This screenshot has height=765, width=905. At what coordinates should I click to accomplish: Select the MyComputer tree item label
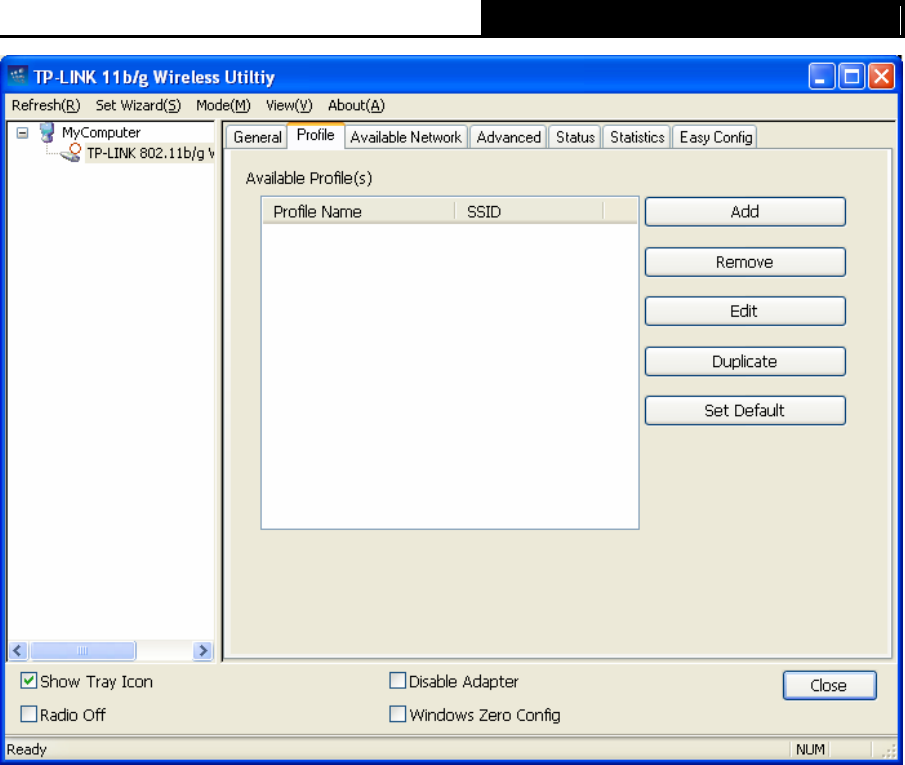[x=101, y=133]
